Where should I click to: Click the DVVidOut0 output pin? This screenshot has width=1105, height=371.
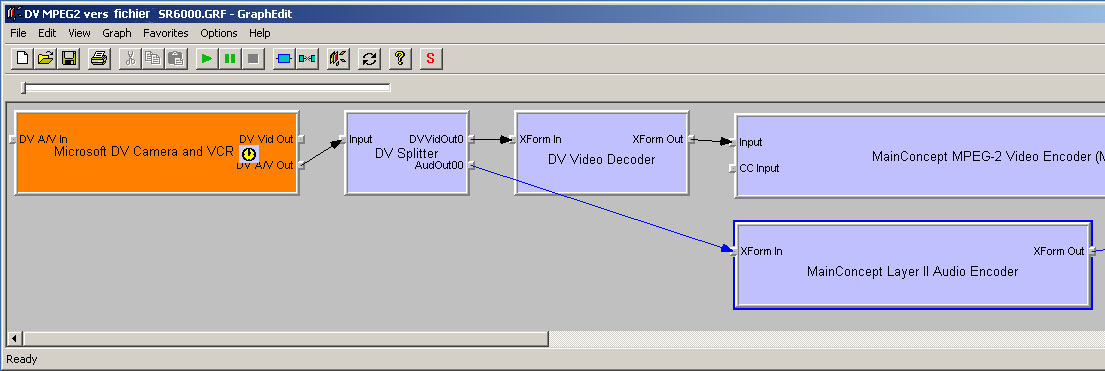point(471,139)
